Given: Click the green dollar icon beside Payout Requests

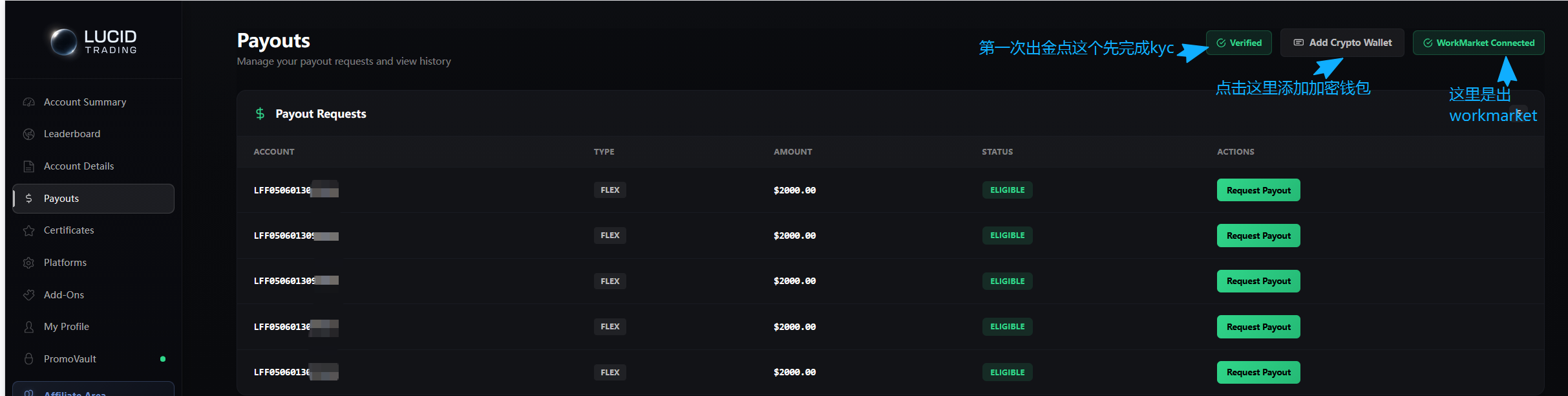Looking at the screenshot, I should pos(260,114).
